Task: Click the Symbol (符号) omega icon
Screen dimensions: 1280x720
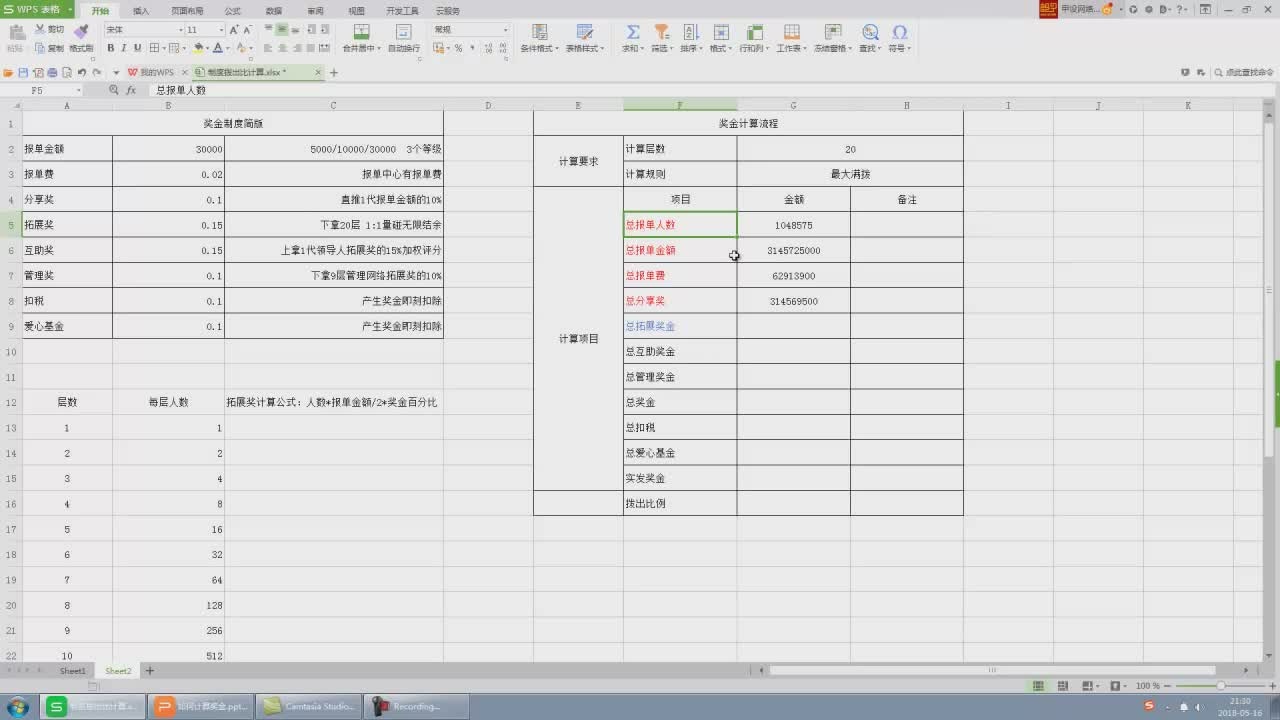Action: point(899,32)
